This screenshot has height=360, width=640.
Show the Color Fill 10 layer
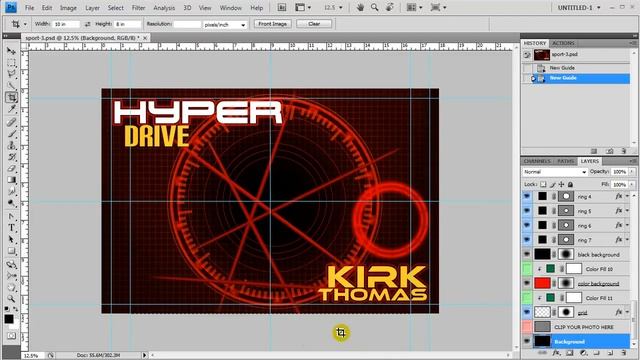[x=527, y=269]
